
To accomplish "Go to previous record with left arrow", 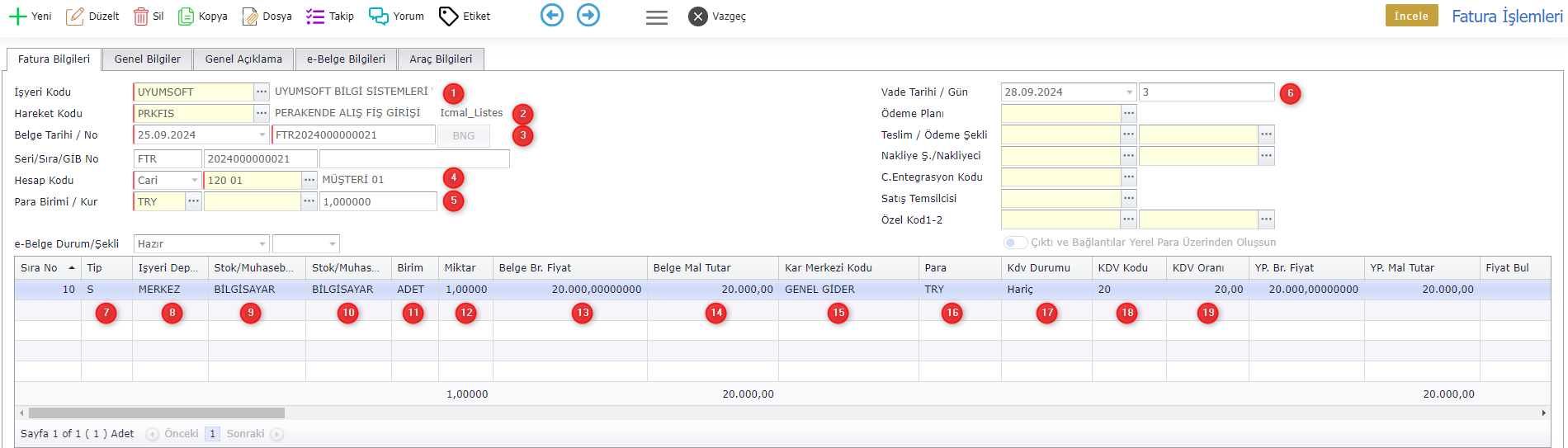I will click(552, 15).
